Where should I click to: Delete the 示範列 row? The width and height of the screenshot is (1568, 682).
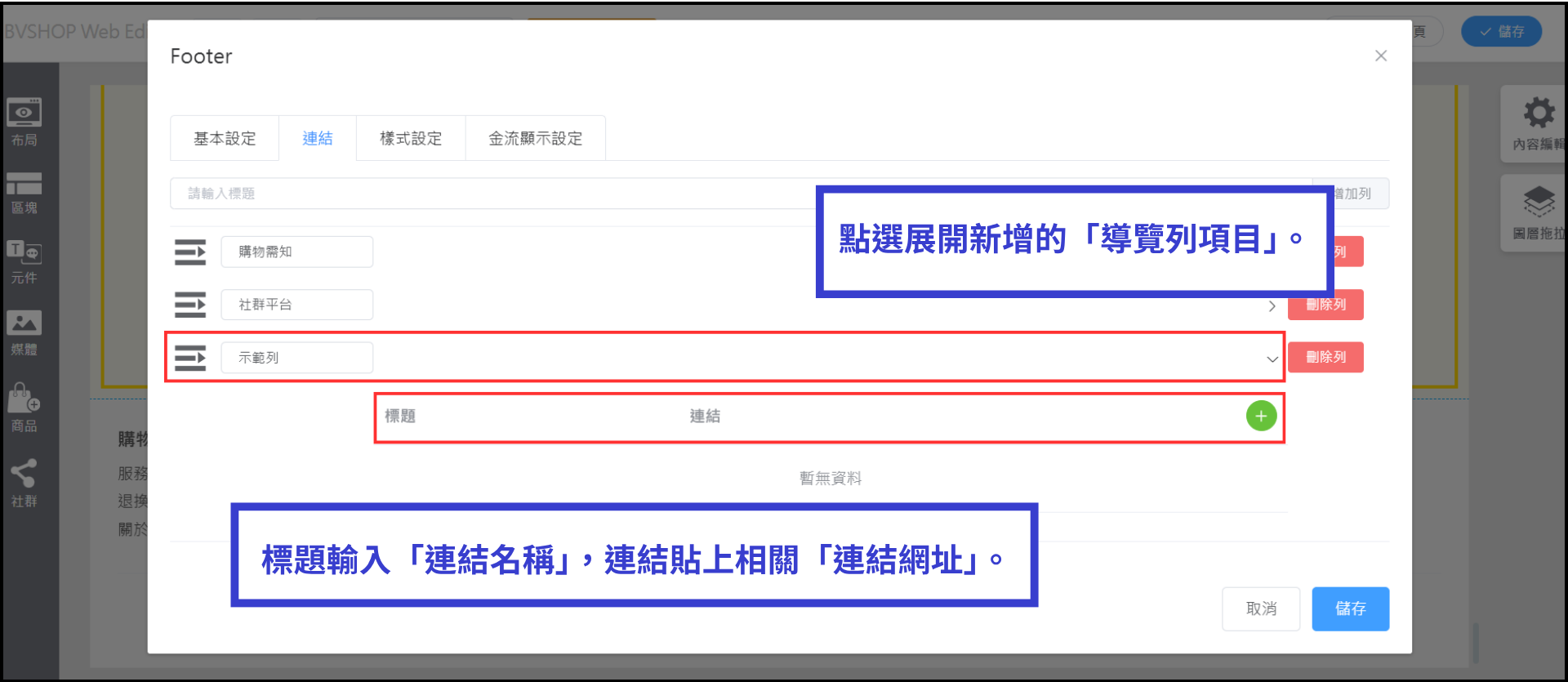tap(1325, 357)
